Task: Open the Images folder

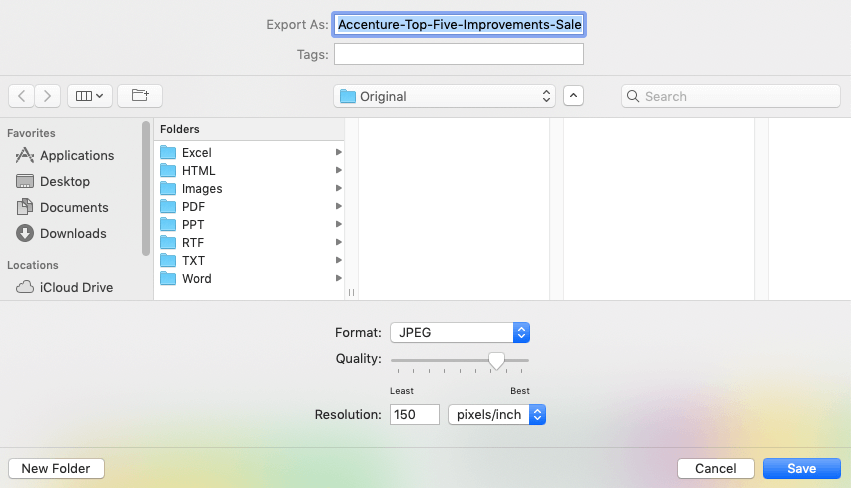Action: point(201,188)
